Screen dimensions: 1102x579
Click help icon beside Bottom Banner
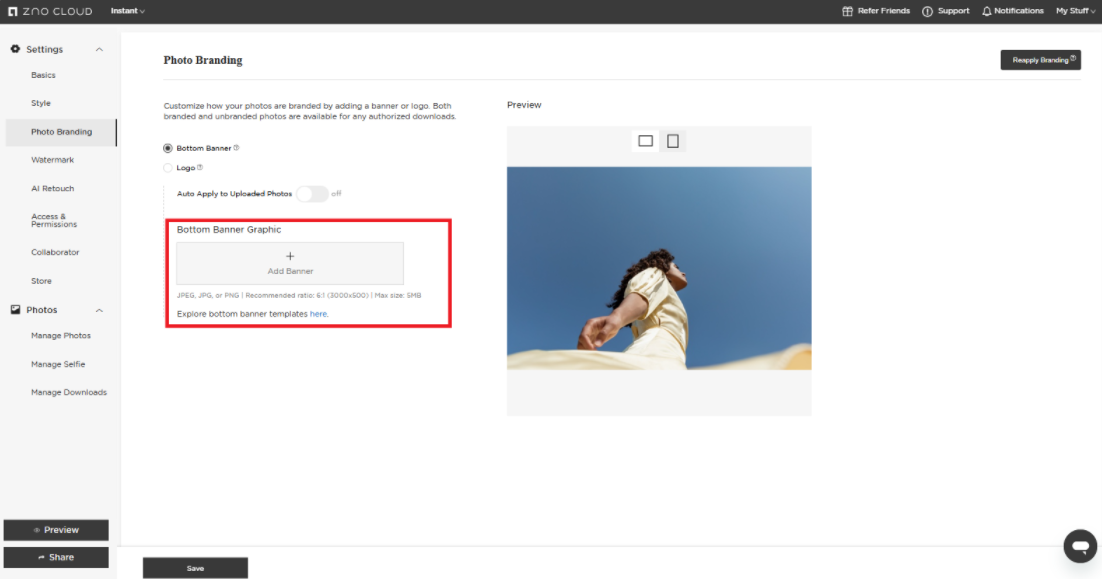point(236,148)
